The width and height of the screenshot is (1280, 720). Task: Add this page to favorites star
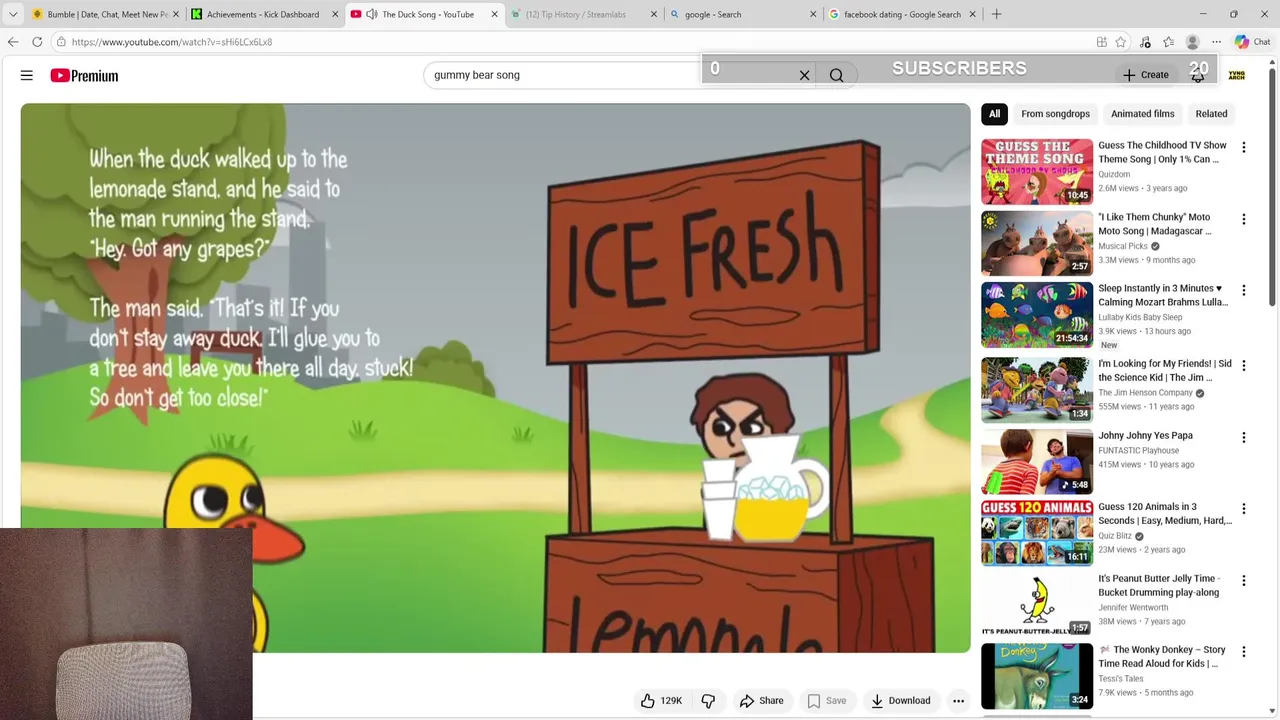point(1121,42)
